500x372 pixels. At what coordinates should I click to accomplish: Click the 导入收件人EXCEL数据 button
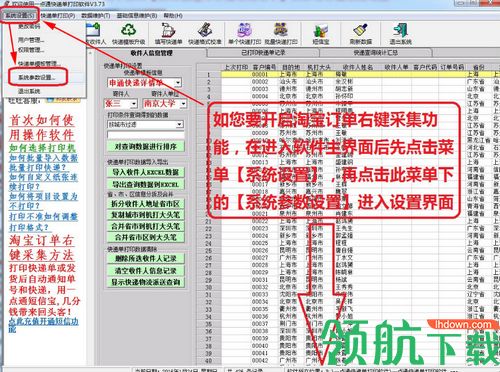(146, 172)
